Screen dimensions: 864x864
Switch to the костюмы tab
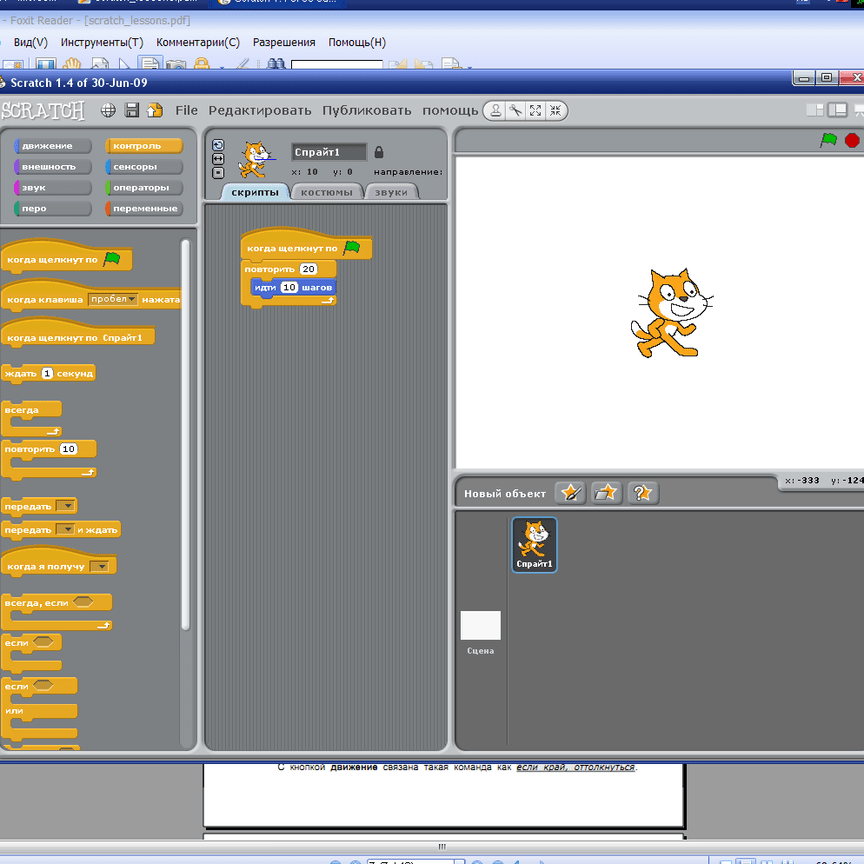pyautogui.click(x=326, y=192)
